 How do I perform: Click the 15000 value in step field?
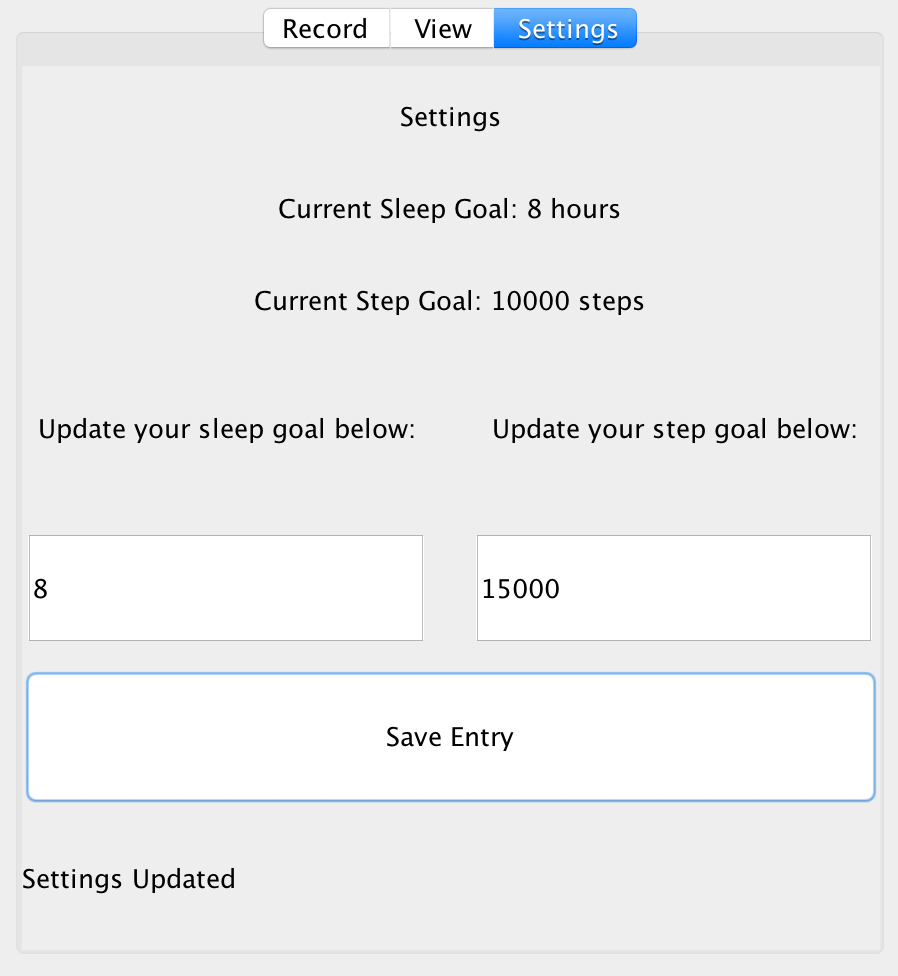click(521, 589)
